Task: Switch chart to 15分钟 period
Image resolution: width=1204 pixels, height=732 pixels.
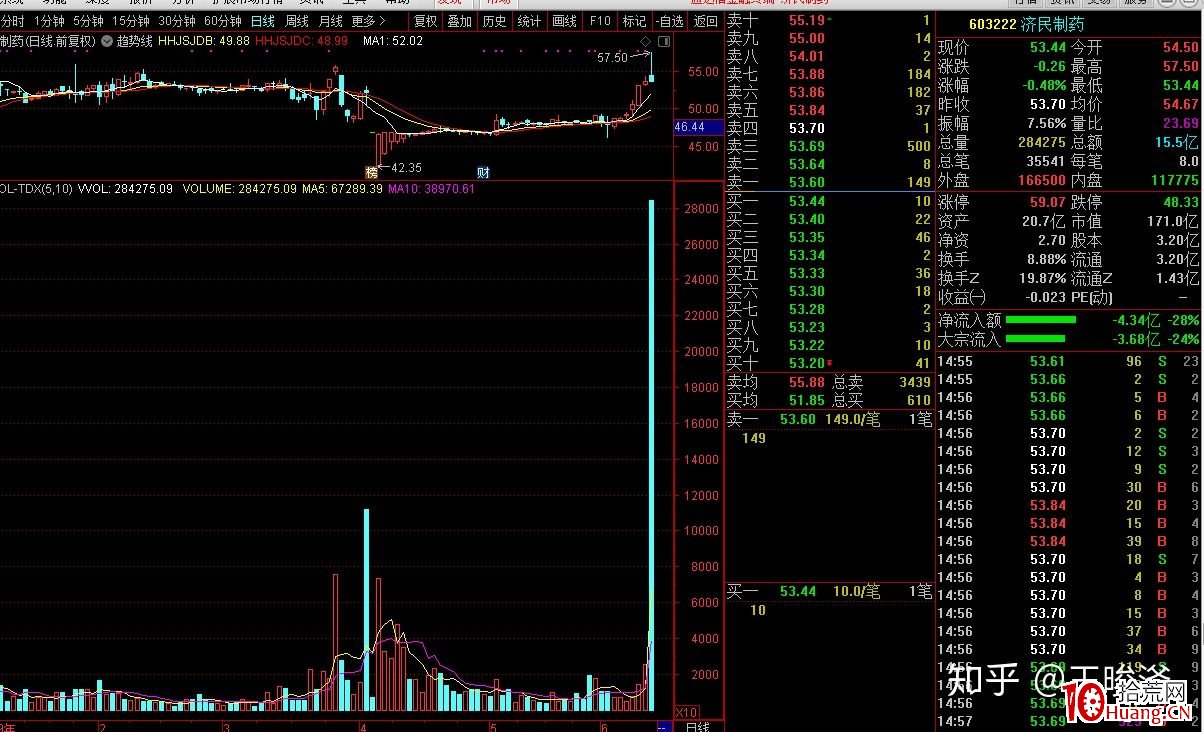Action: (x=131, y=21)
